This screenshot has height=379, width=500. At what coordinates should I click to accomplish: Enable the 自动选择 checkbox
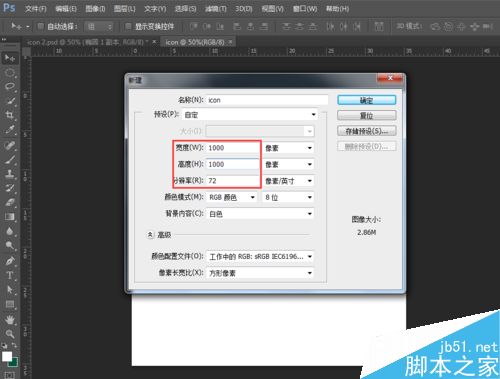pos(40,26)
